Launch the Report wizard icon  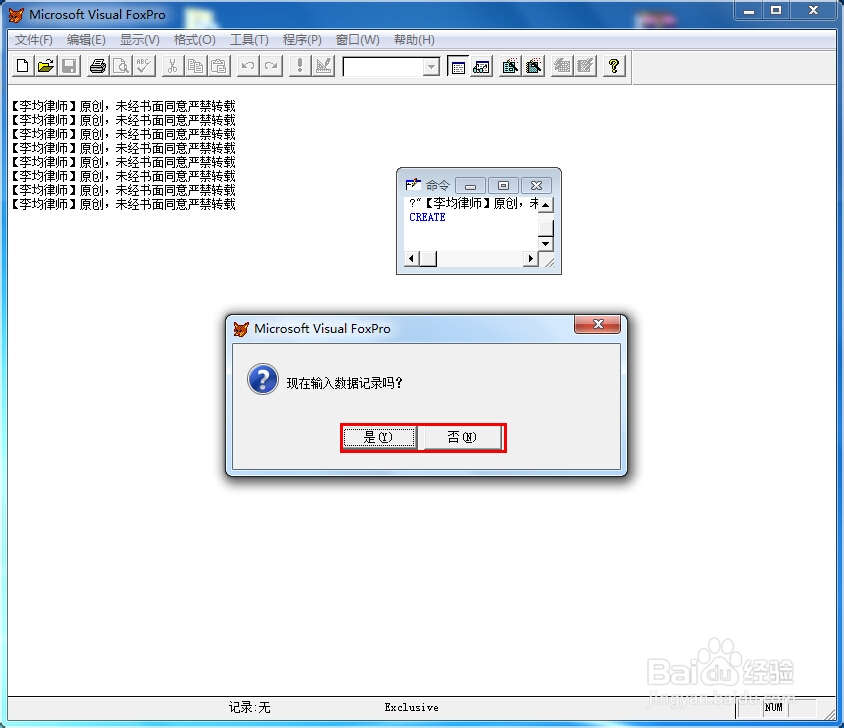coord(534,66)
